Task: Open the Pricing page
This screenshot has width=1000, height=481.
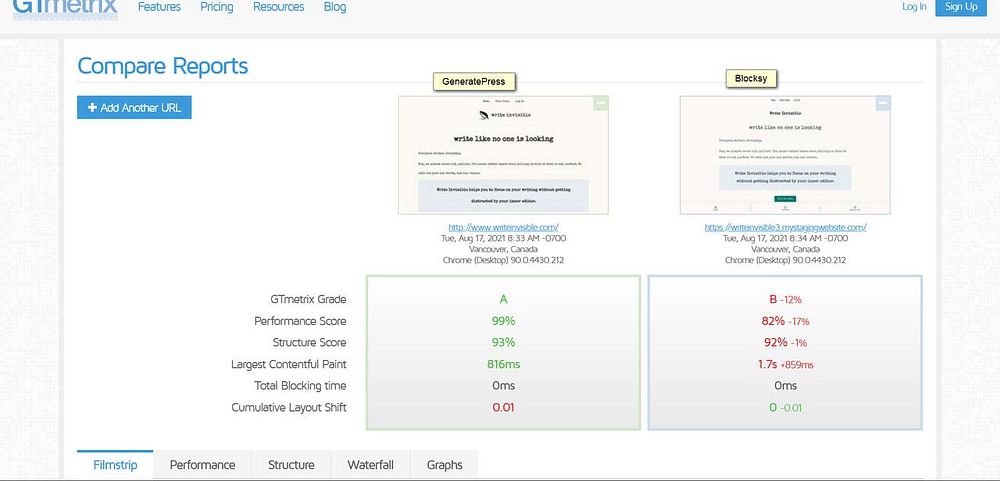Action: point(217,7)
